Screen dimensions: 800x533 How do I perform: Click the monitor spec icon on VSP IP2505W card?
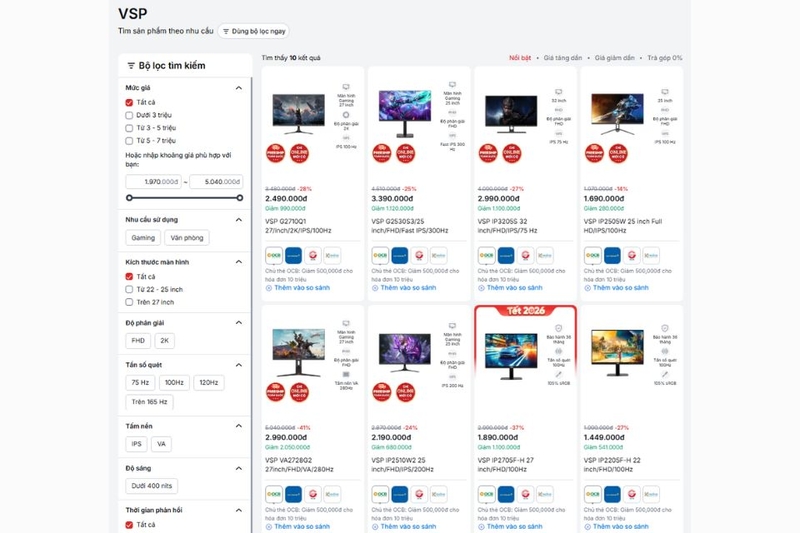pyautogui.click(x=665, y=92)
